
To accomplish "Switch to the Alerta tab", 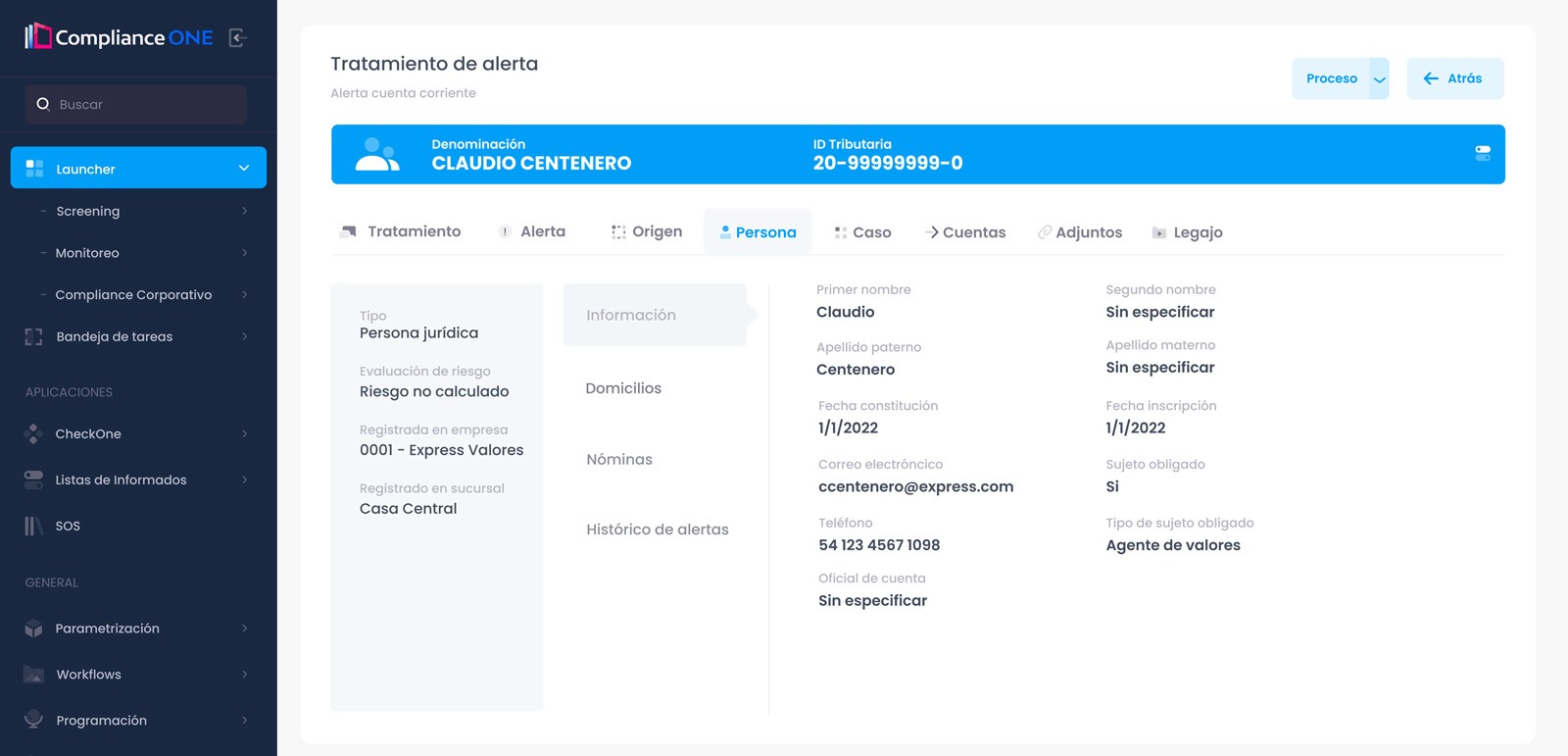I will pyautogui.click(x=532, y=231).
